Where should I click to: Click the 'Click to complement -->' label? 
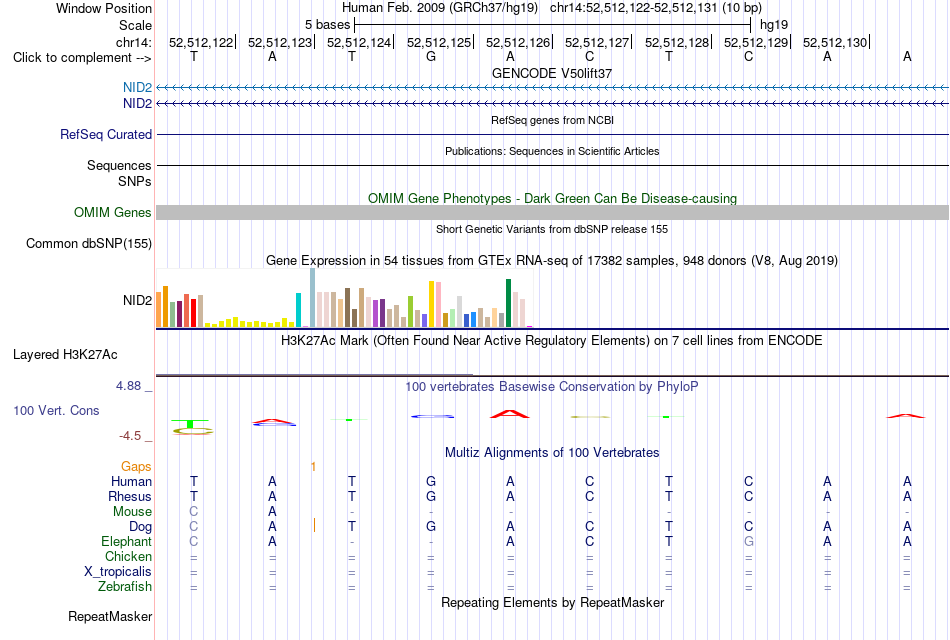(82, 58)
